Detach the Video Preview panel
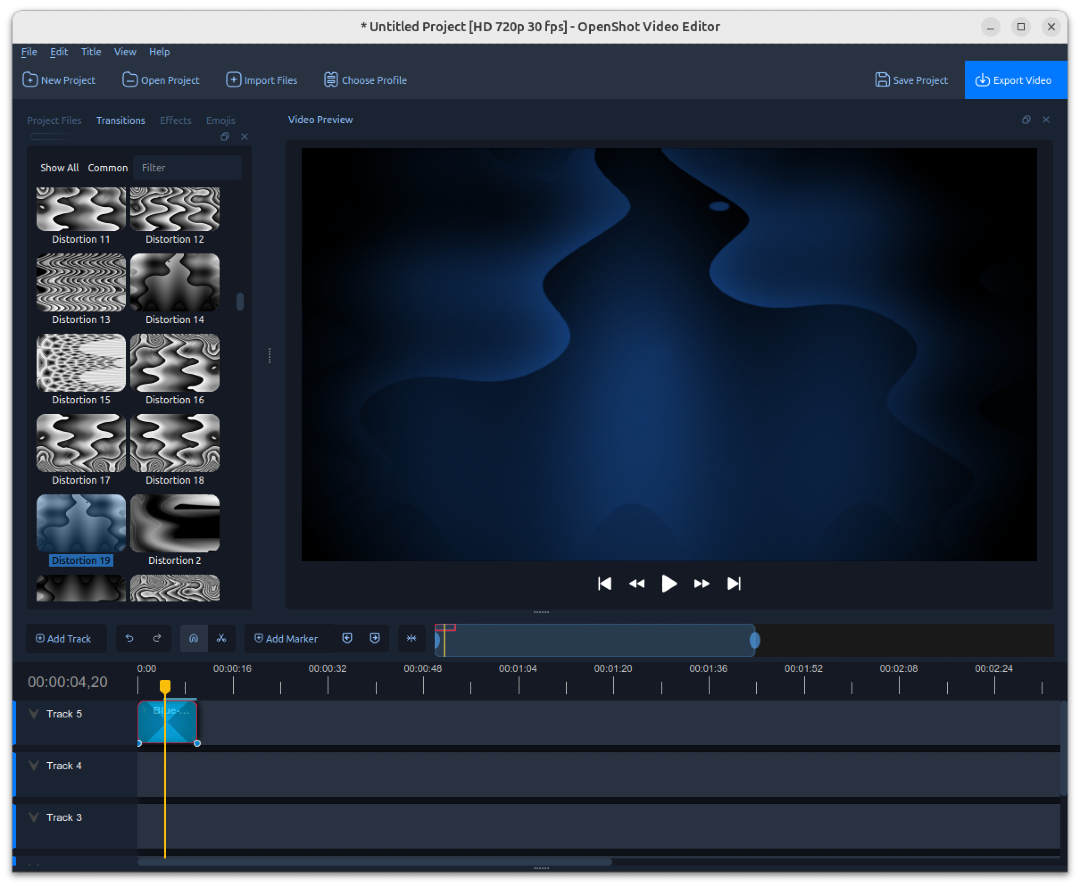The image size is (1080, 887). coord(1026,119)
